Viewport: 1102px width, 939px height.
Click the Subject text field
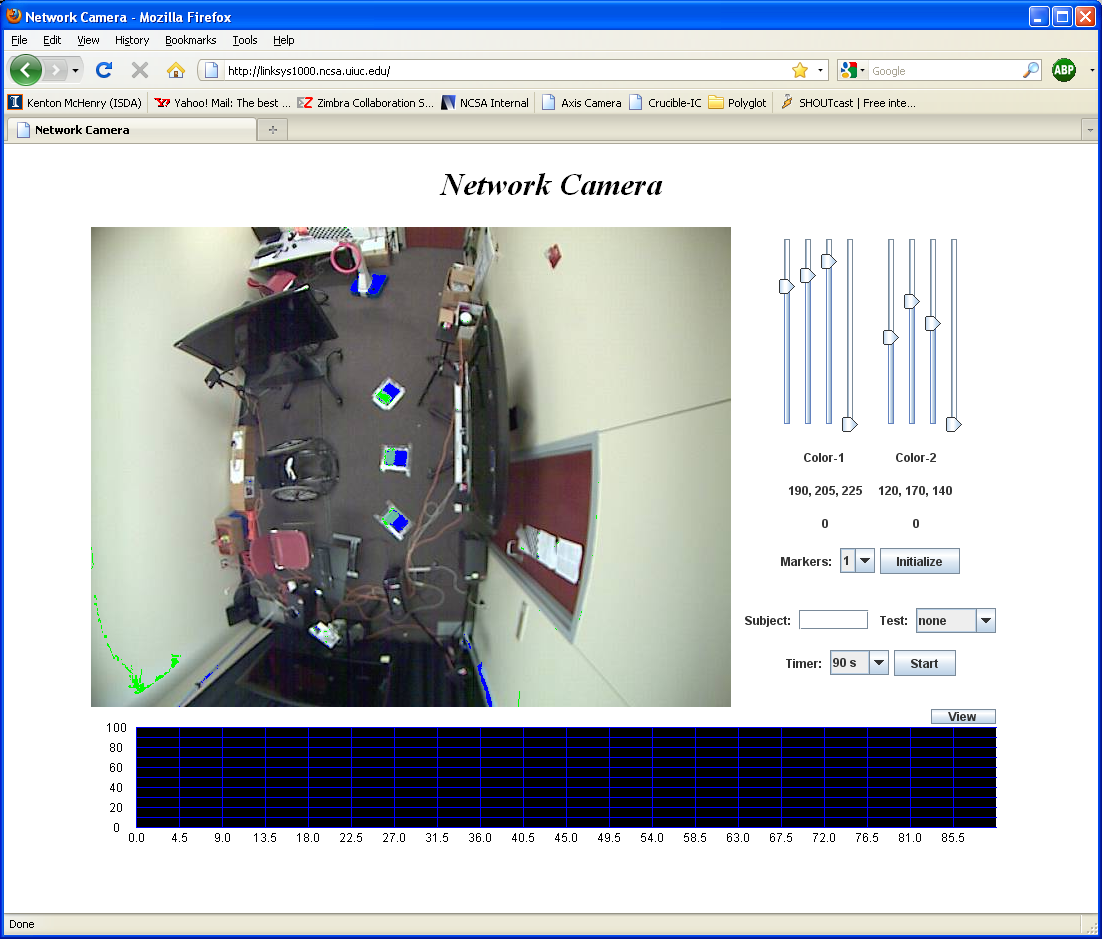(833, 620)
